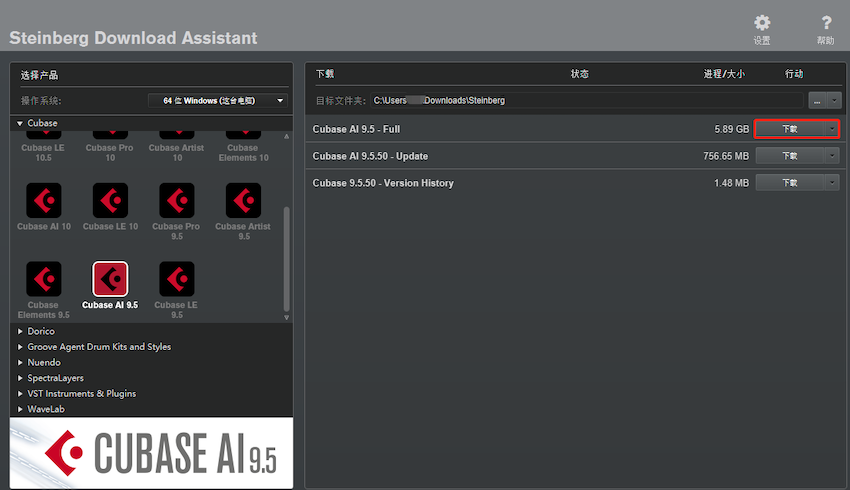Expand the Dorico category
This screenshot has width=850, height=490.
pos(20,331)
